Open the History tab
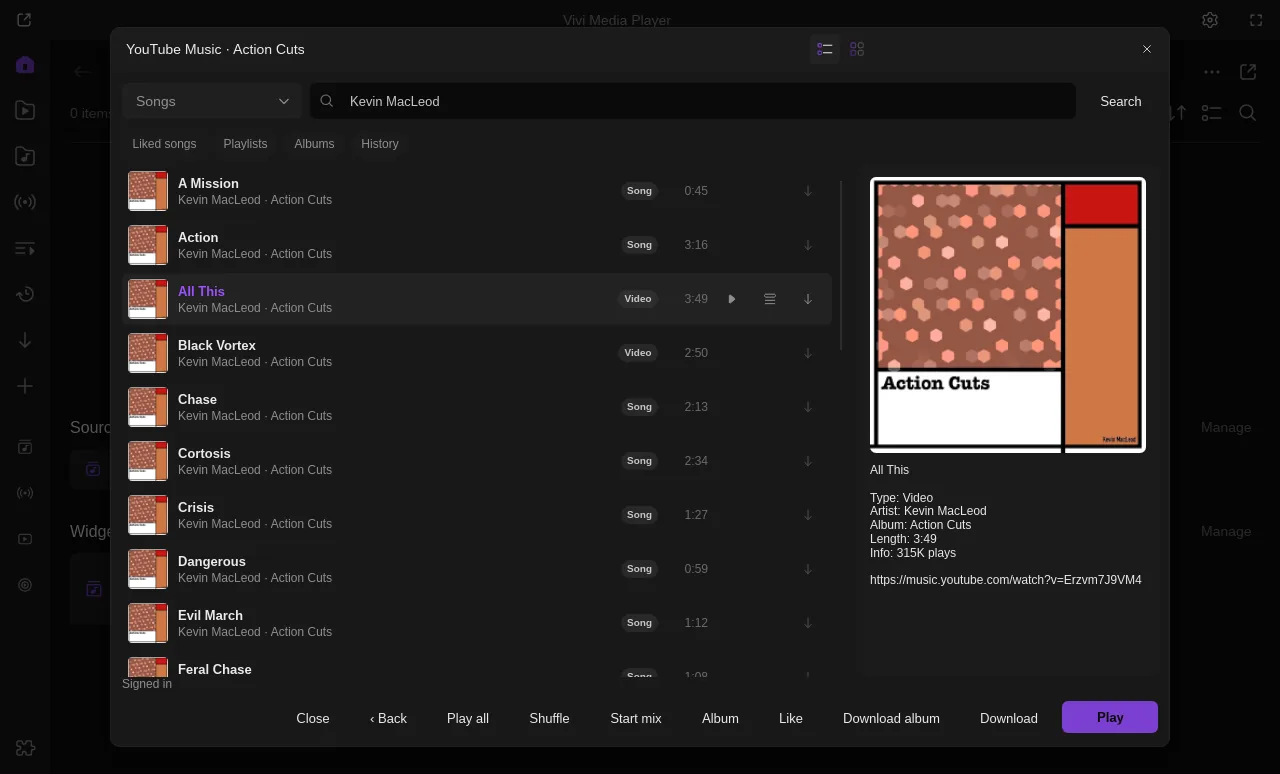Image resolution: width=1280 pixels, height=774 pixels. pyautogui.click(x=380, y=144)
